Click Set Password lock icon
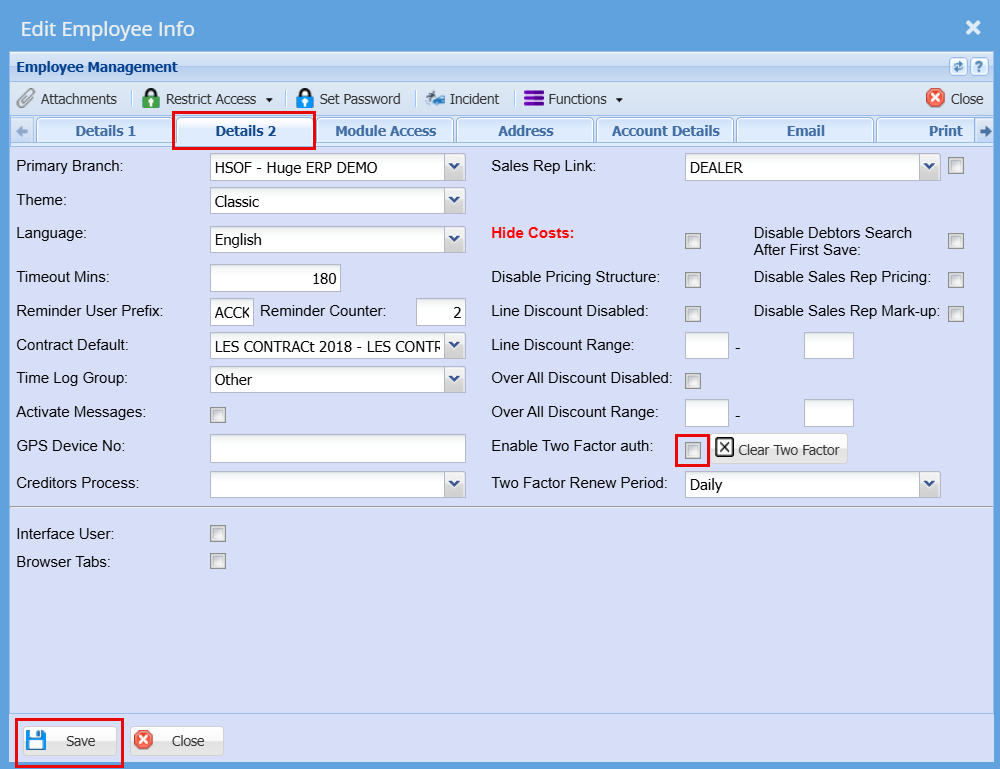 305,99
